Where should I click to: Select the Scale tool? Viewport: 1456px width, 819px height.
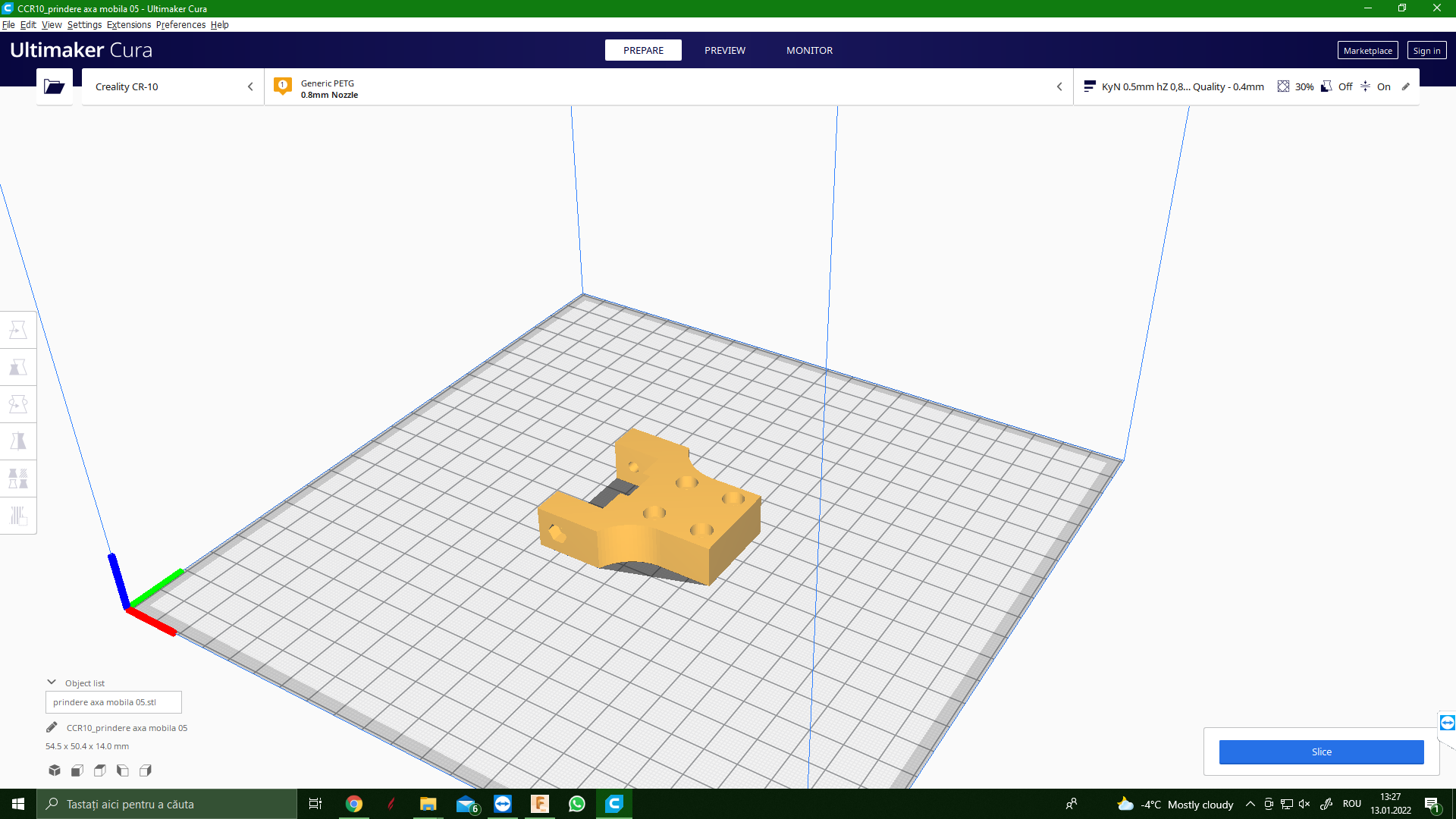click(x=18, y=367)
